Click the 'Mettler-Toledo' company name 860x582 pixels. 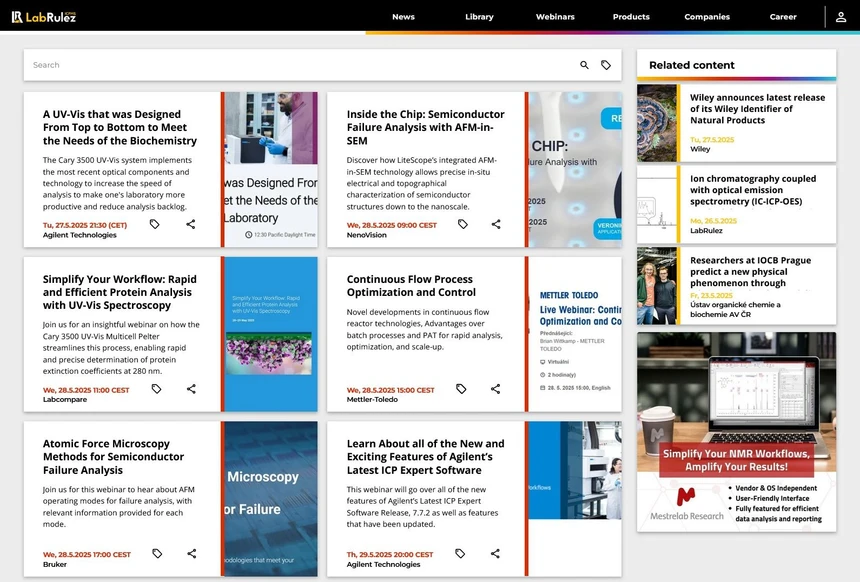click(372, 399)
